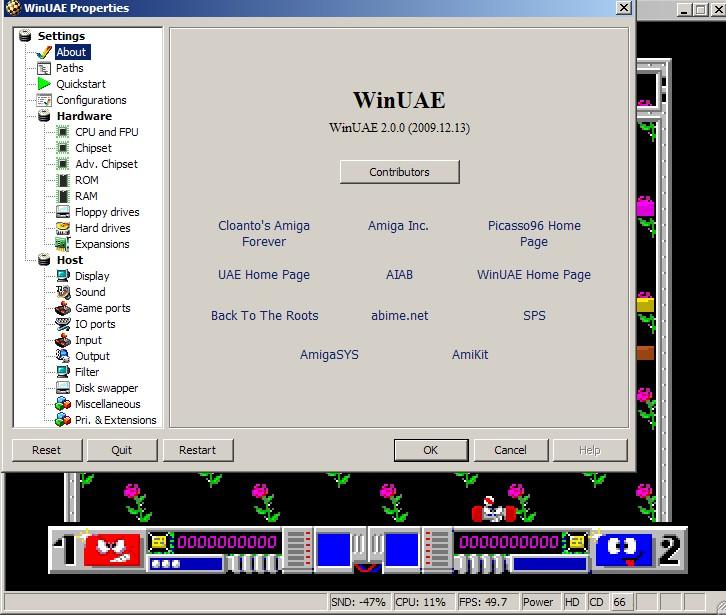This screenshot has height=615, width=726.
Task: Click the RAM chip icon
Action: [x=63, y=196]
